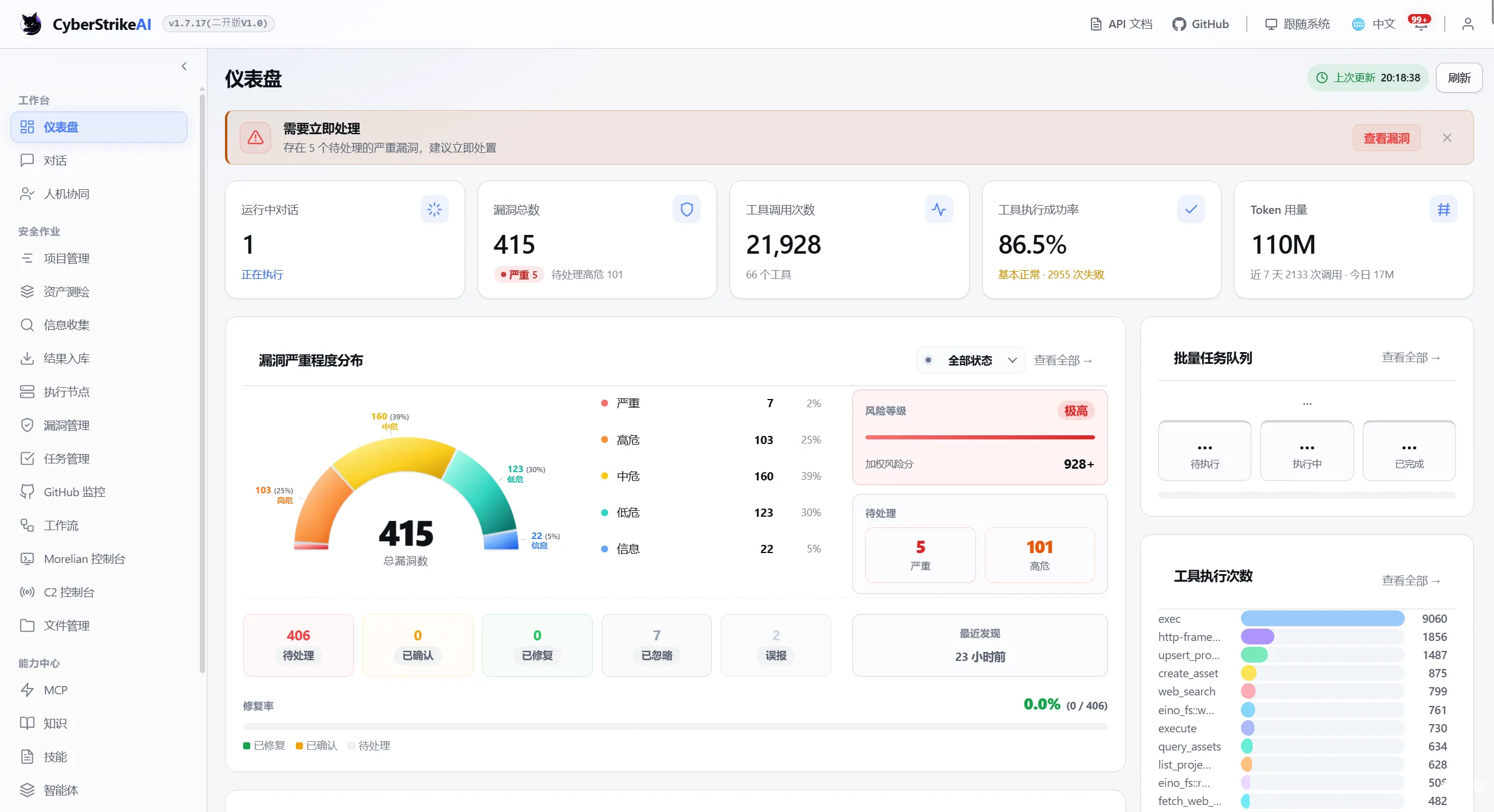This screenshot has width=1494, height=812.
Task: Click 查看全部 in 批量任务队列 panel
Action: [x=1411, y=358]
